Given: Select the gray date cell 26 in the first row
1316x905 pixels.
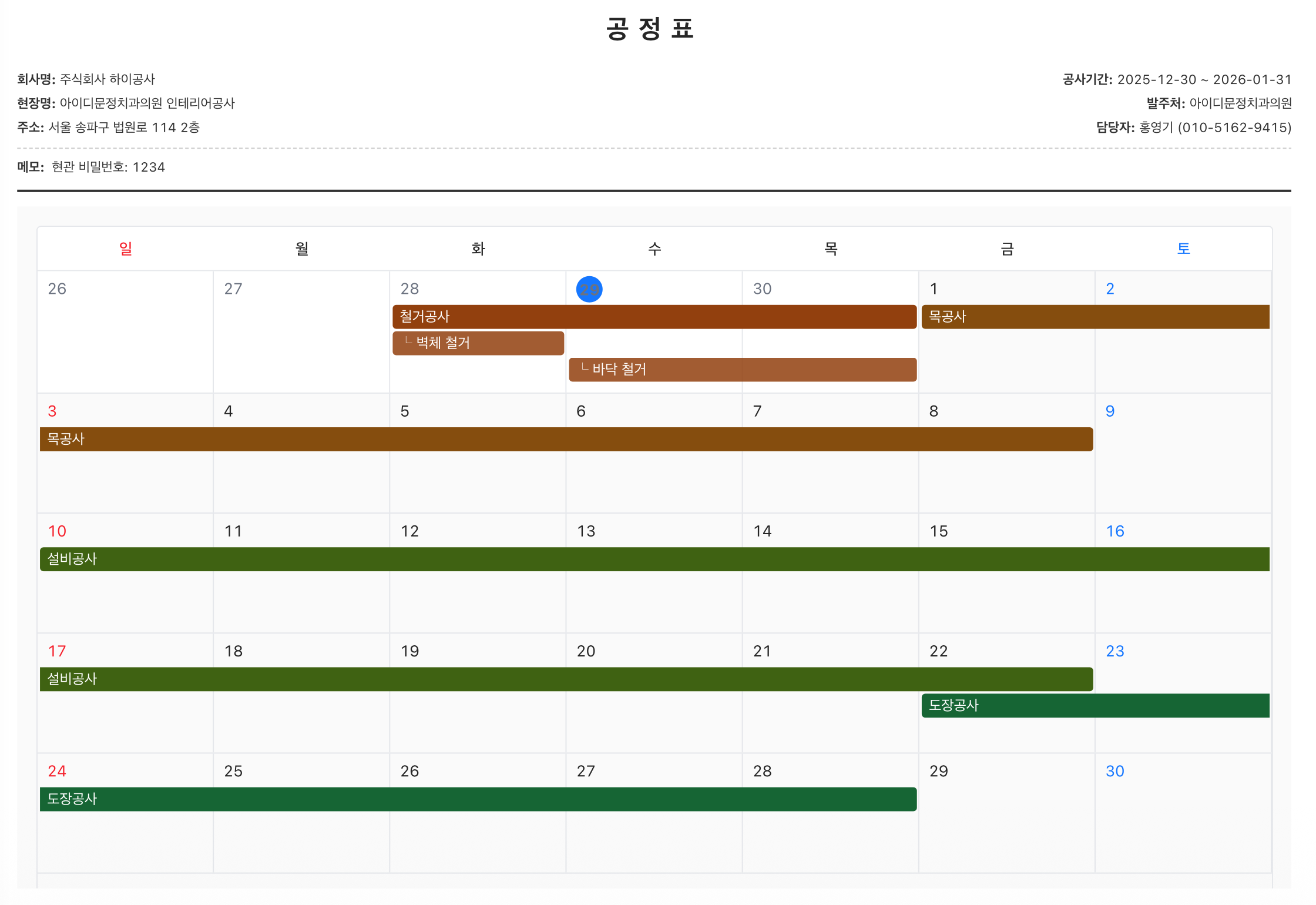Looking at the screenshot, I should coord(125,332).
